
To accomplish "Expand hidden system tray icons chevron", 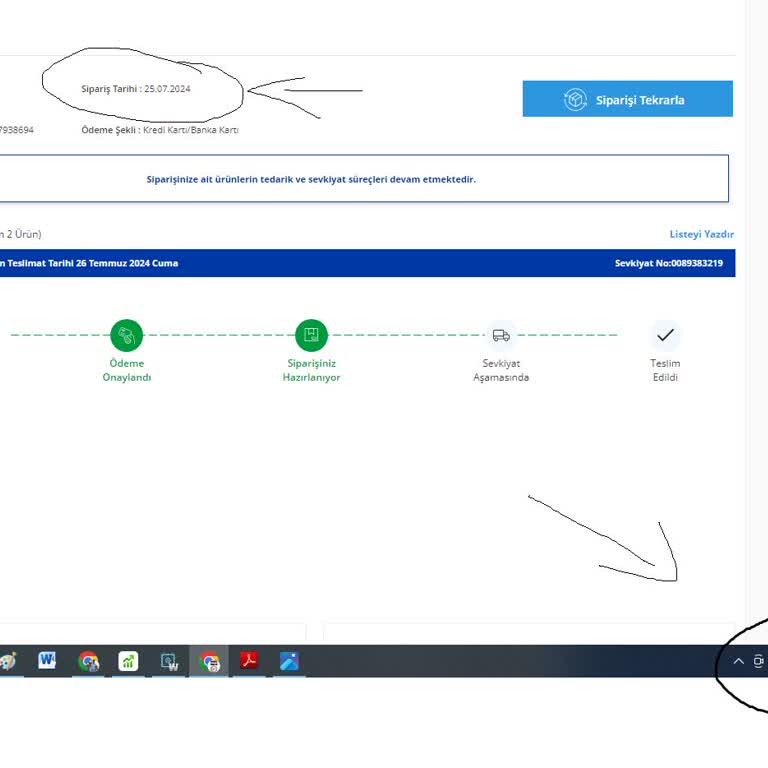I will pos(738,661).
